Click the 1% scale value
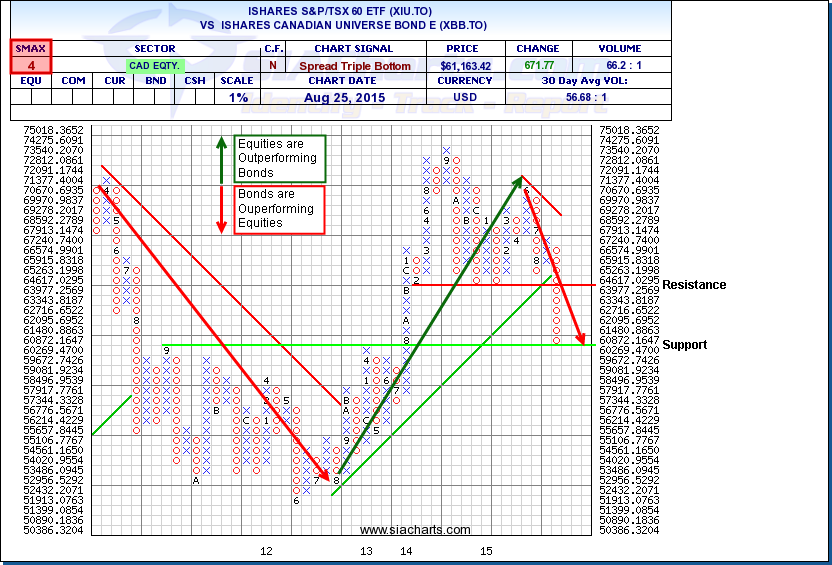832x565 pixels. [238, 98]
